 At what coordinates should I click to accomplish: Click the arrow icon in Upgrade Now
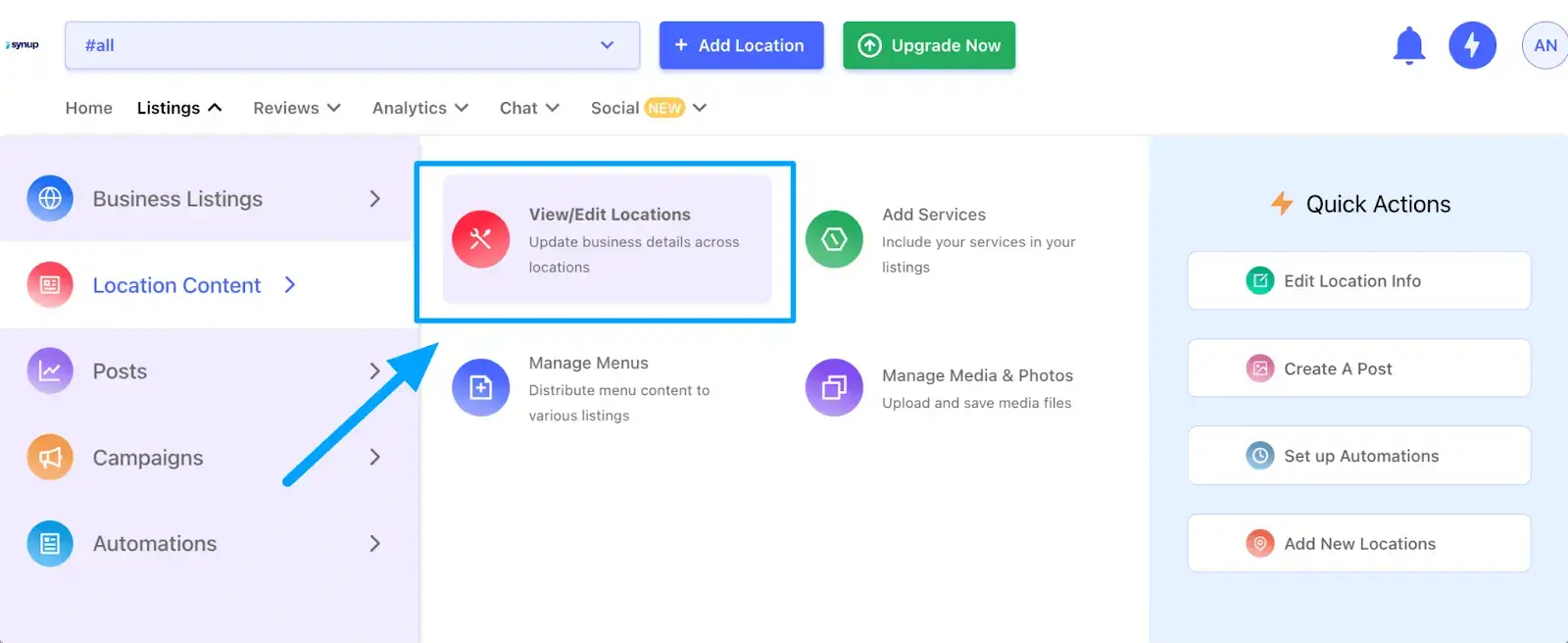coord(869,45)
